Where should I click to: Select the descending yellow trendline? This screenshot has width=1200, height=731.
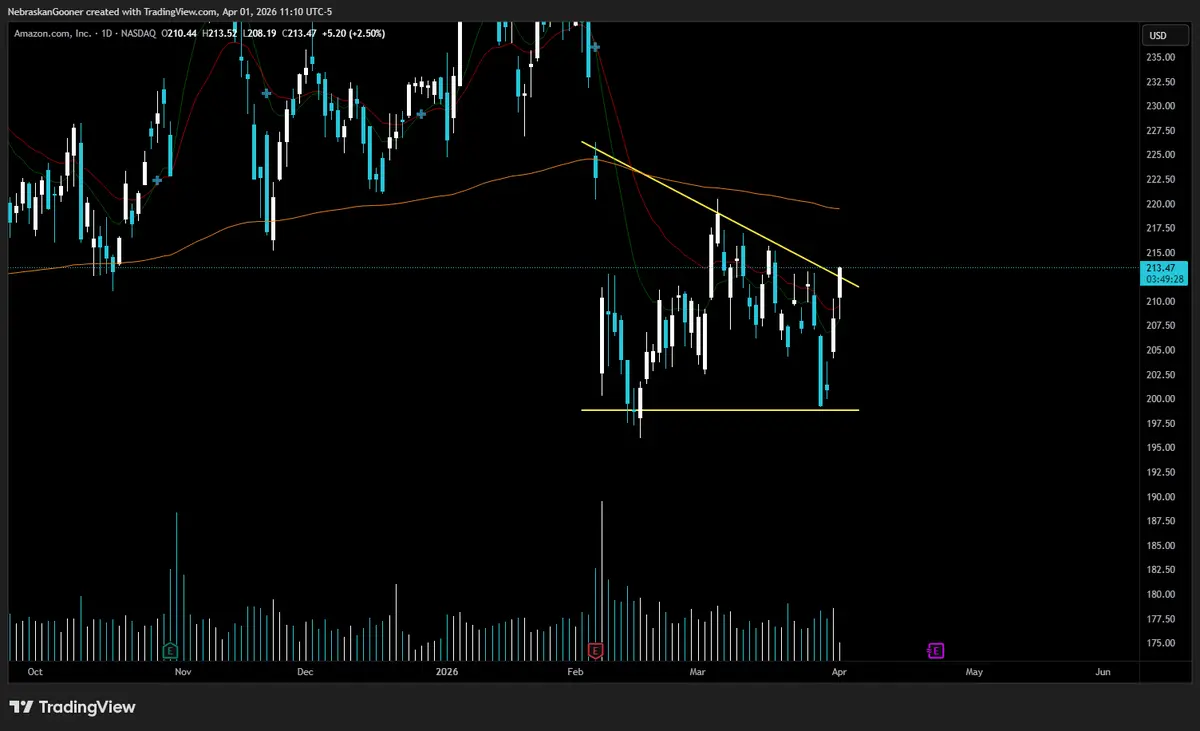[x=720, y=215]
